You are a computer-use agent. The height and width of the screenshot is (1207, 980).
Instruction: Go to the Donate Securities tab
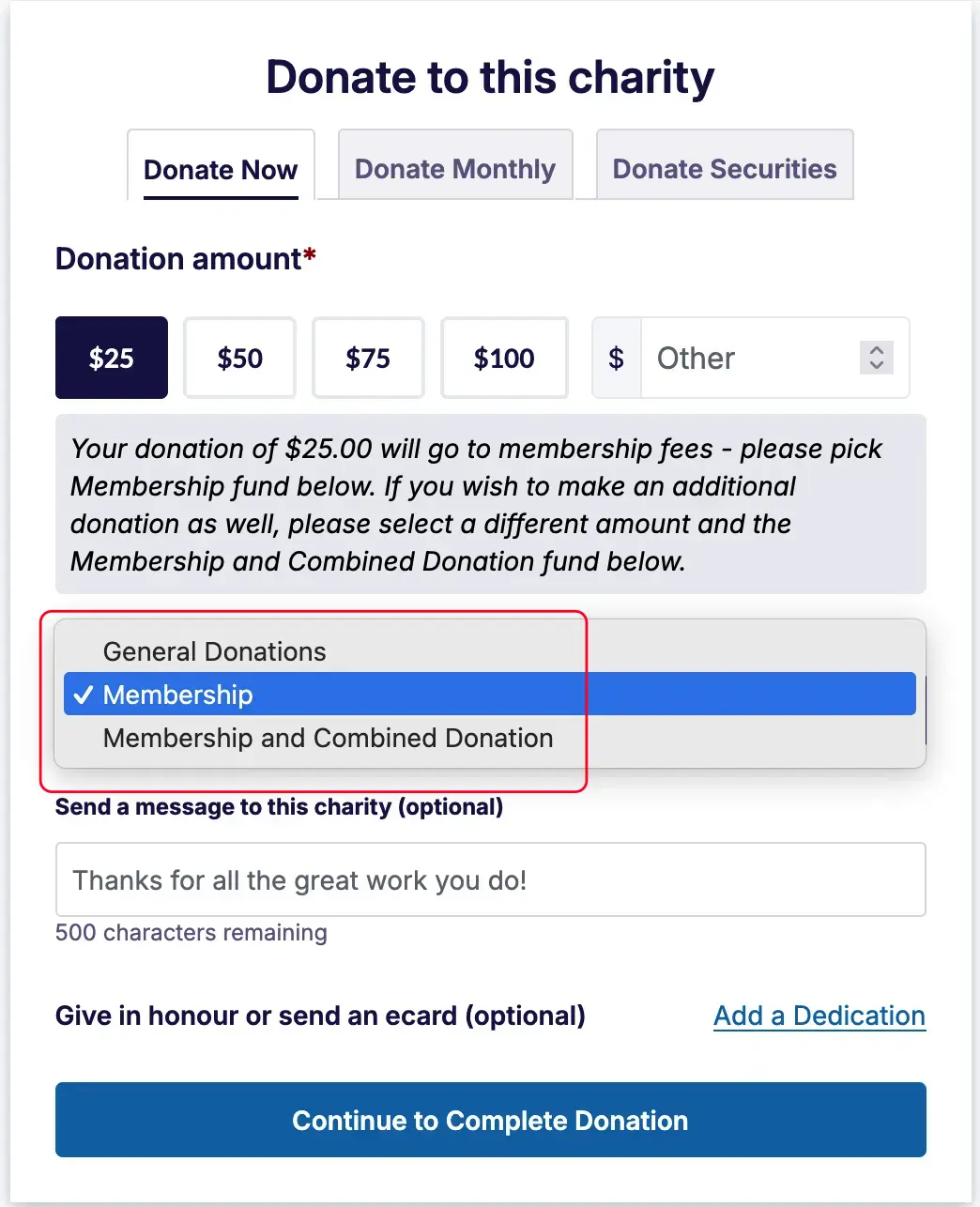pos(725,169)
